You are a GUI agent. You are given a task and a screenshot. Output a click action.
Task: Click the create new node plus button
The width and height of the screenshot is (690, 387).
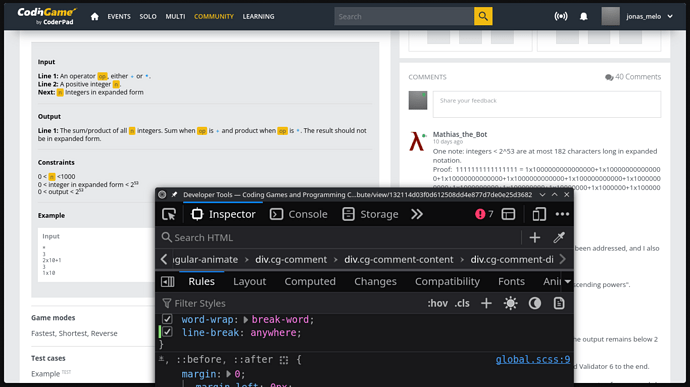click(535, 238)
